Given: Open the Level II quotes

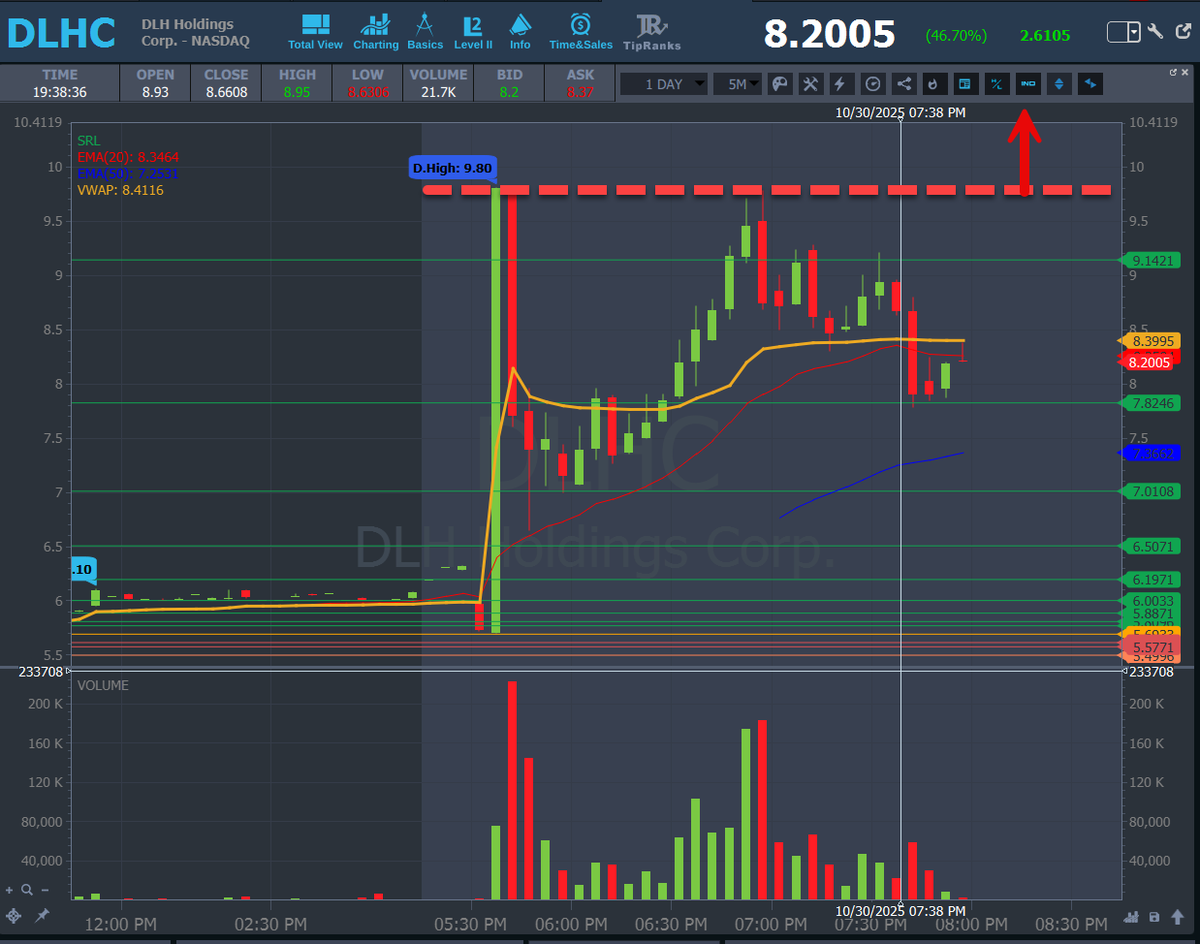Looking at the screenshot, I should click(x=474, y=32).
